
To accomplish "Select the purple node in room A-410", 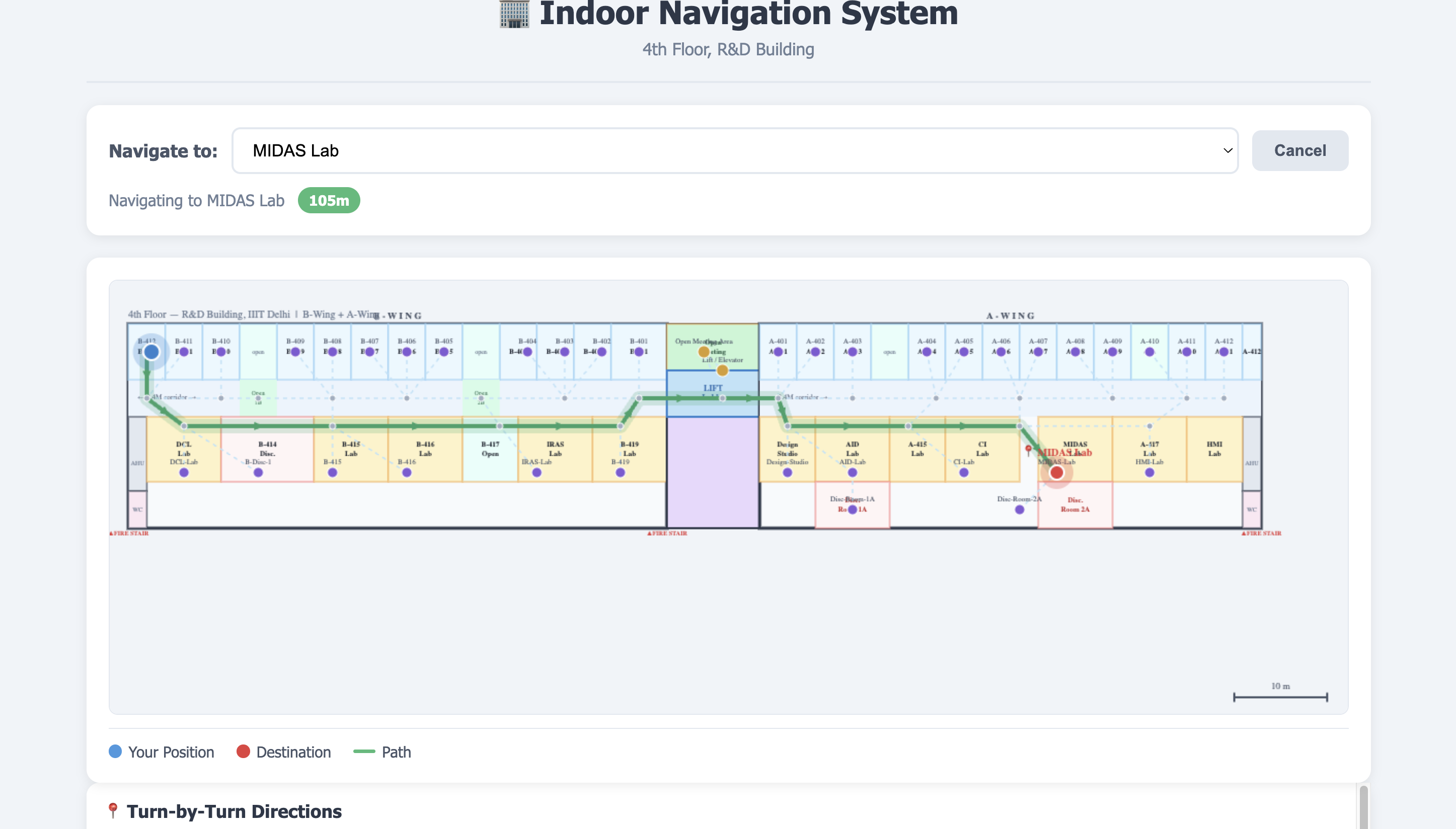I will (1150, 352).
